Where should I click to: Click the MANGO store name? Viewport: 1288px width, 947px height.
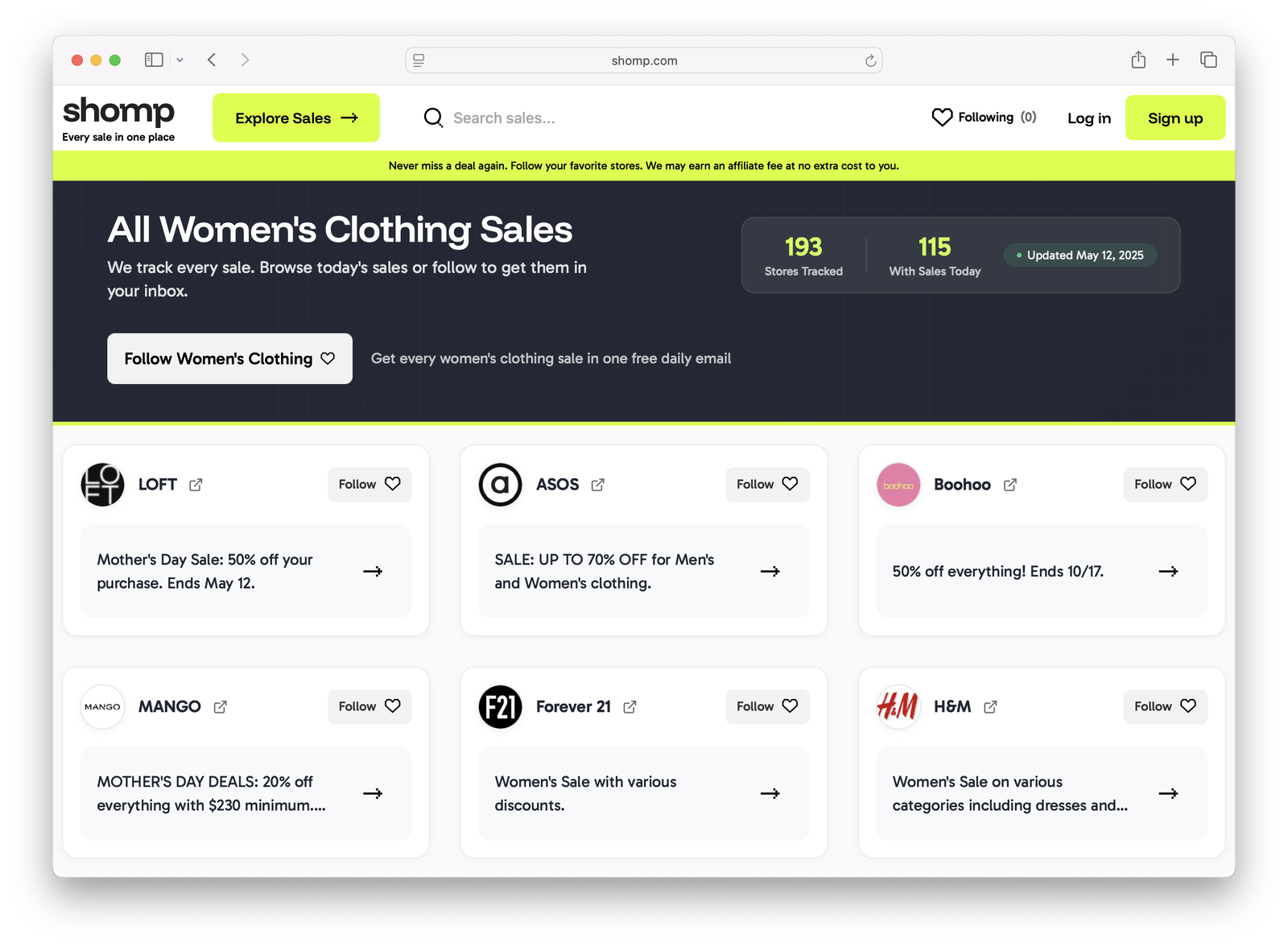(x=169, y=707)
